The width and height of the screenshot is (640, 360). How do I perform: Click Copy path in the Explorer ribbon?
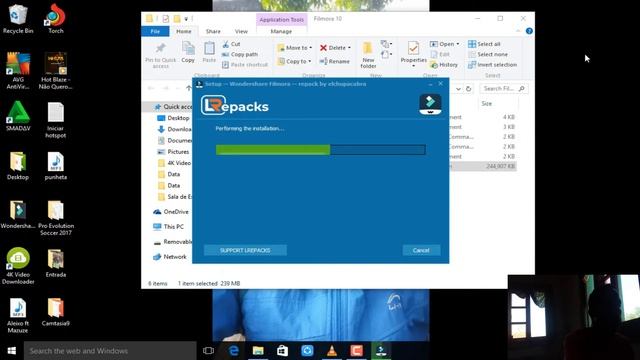[240, 54]
